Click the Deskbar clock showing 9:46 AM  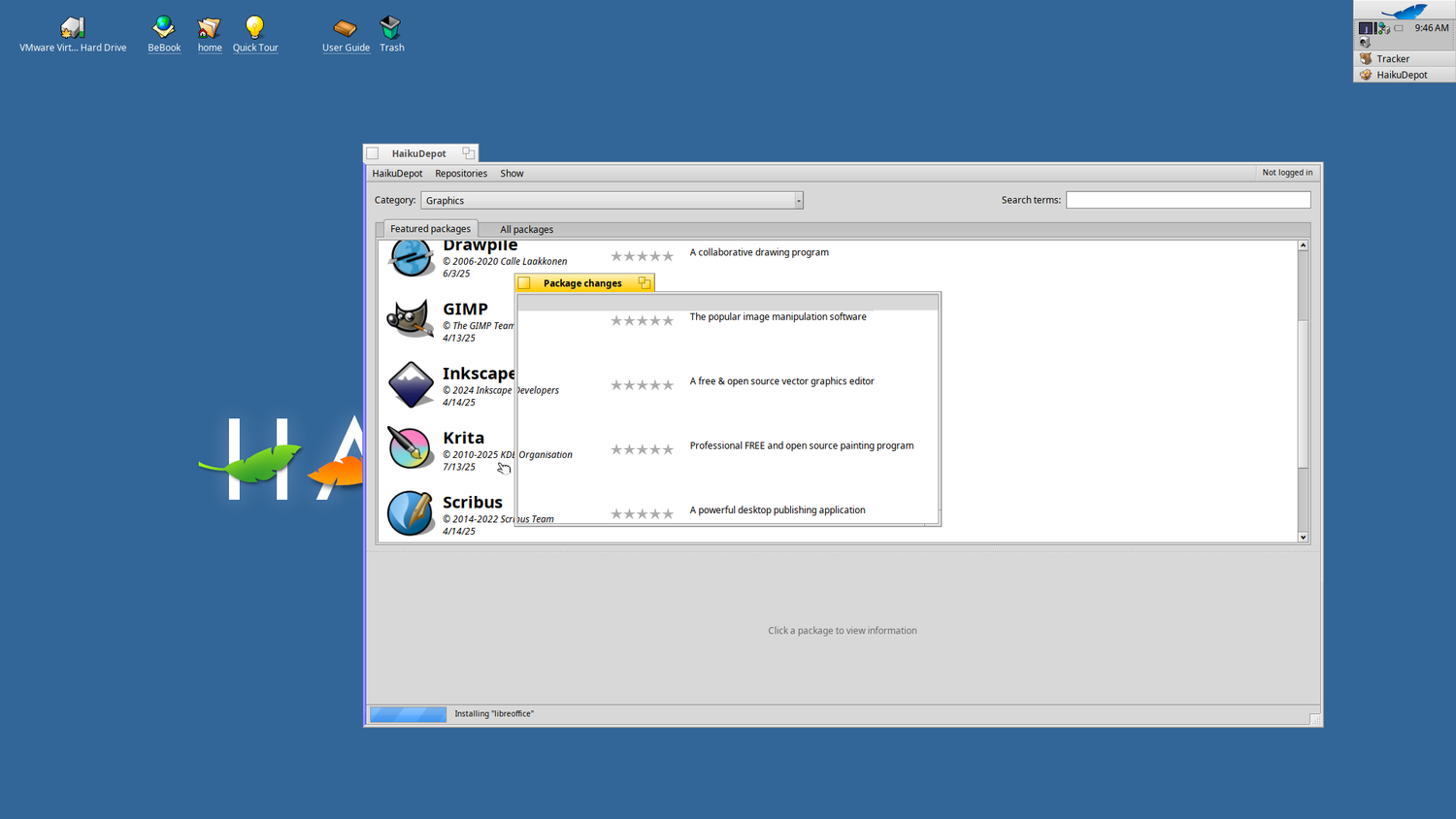tap(1431, 28)
